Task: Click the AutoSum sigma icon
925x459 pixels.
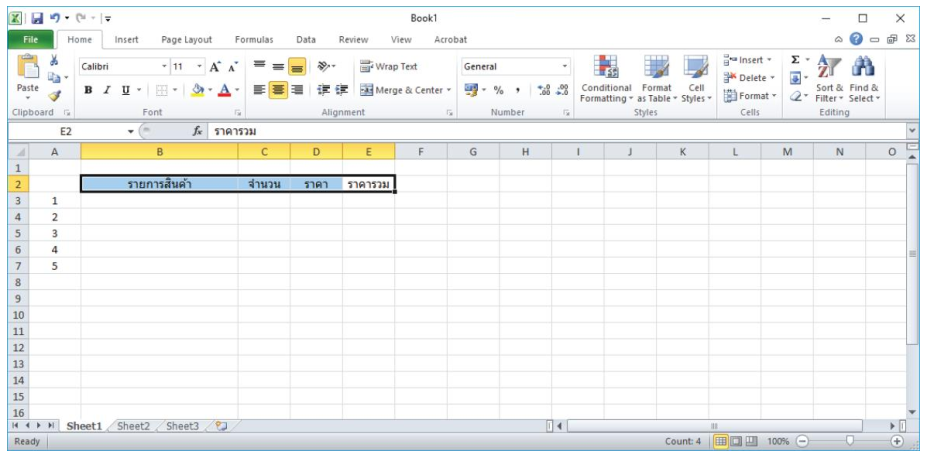Action: [795, 60]
